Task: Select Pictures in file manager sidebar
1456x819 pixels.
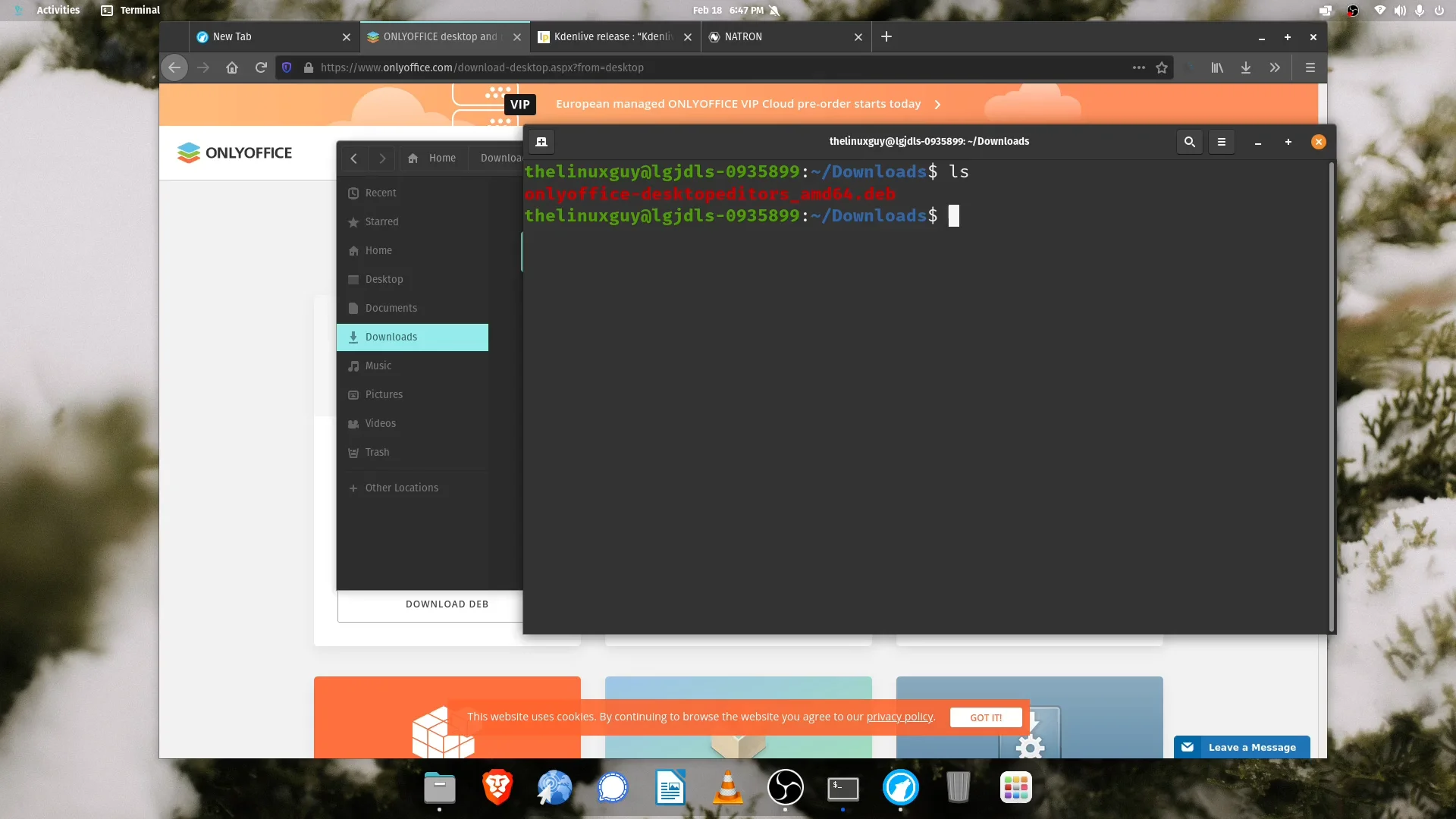Action: coord(413,395)
